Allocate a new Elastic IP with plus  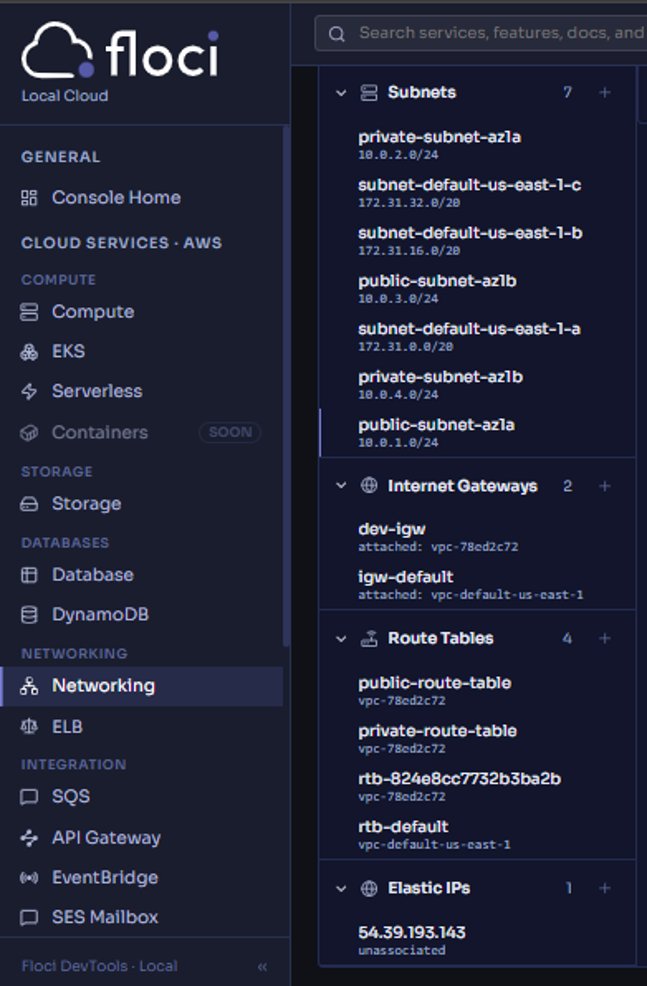[x=605, y=888]
